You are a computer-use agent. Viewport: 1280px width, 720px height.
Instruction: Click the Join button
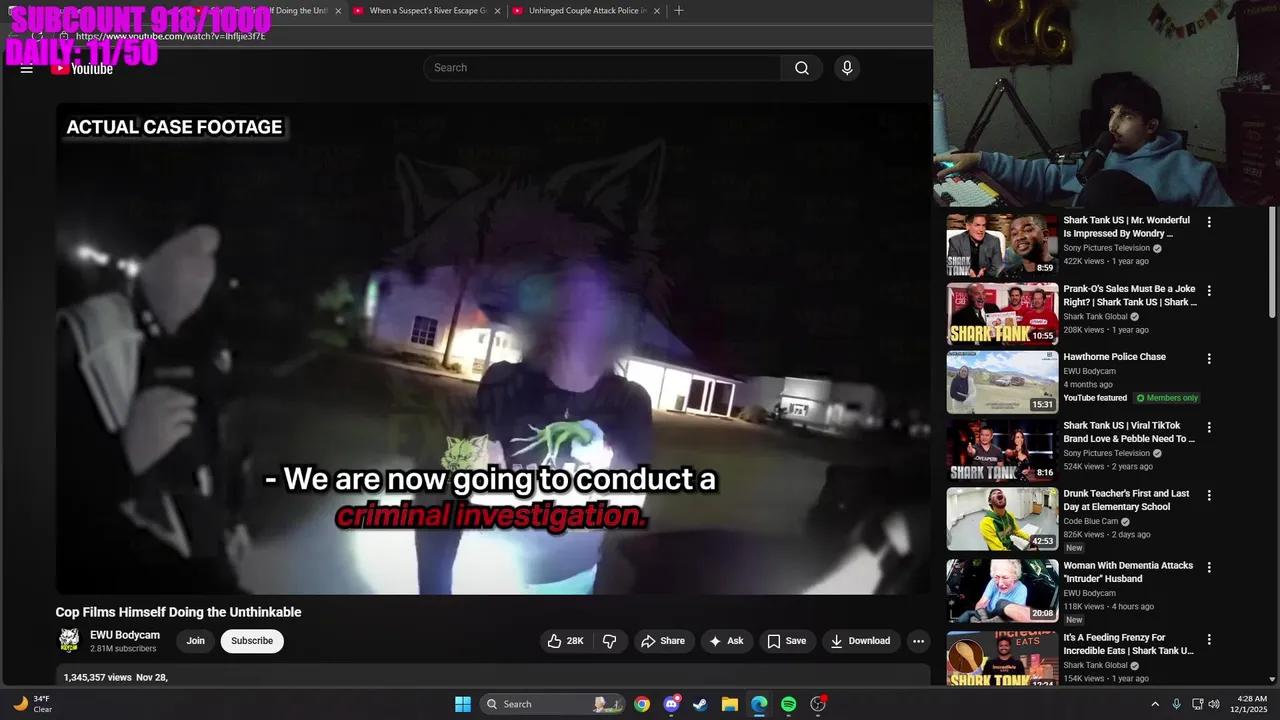coord(195,640)
